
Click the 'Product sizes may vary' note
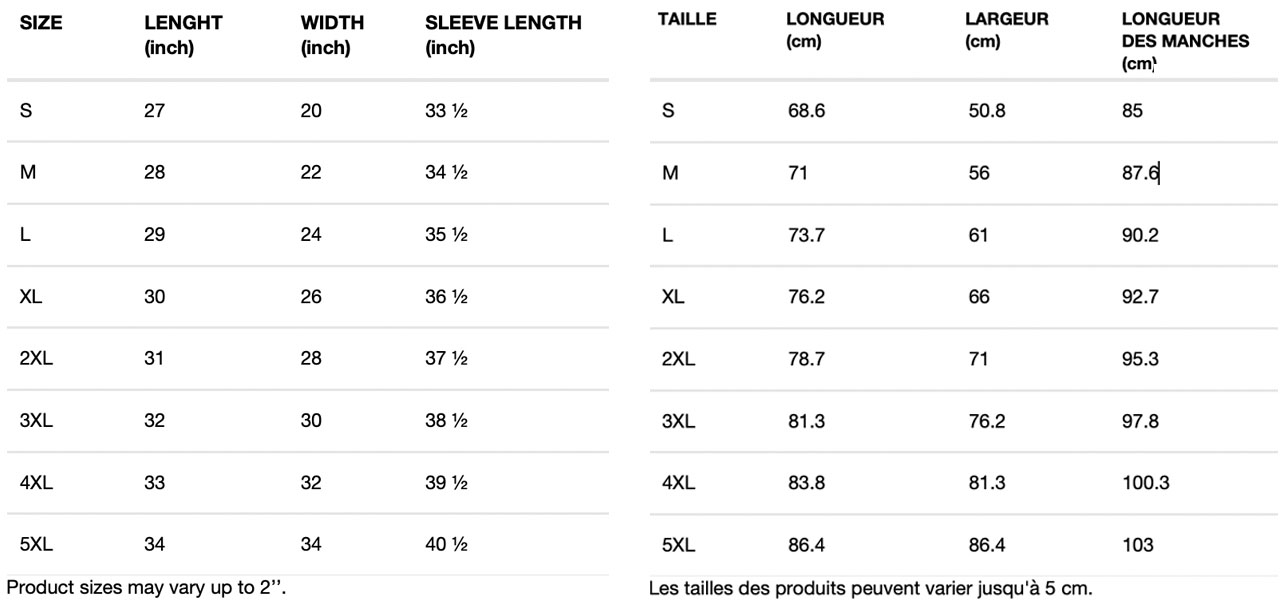(146, 587)
